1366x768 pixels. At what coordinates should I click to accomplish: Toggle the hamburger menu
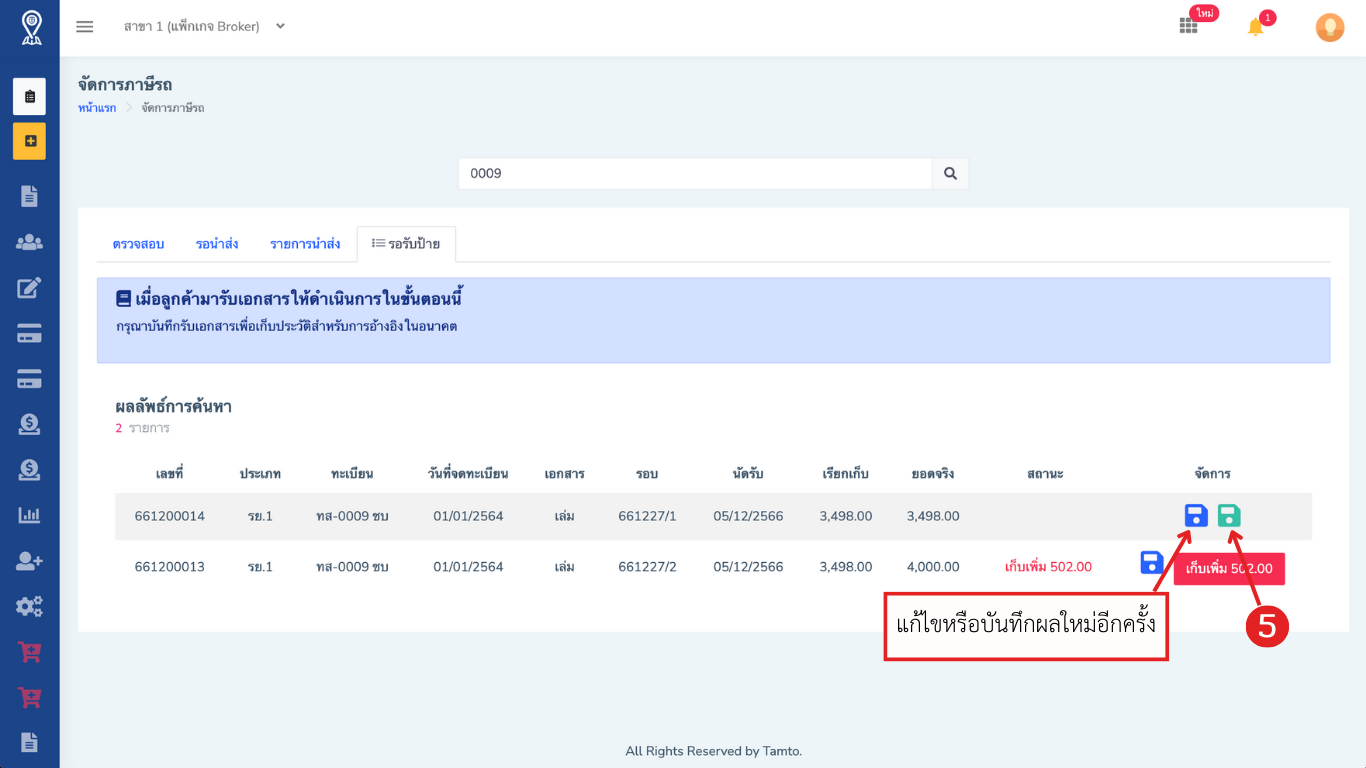click(85, 27)
